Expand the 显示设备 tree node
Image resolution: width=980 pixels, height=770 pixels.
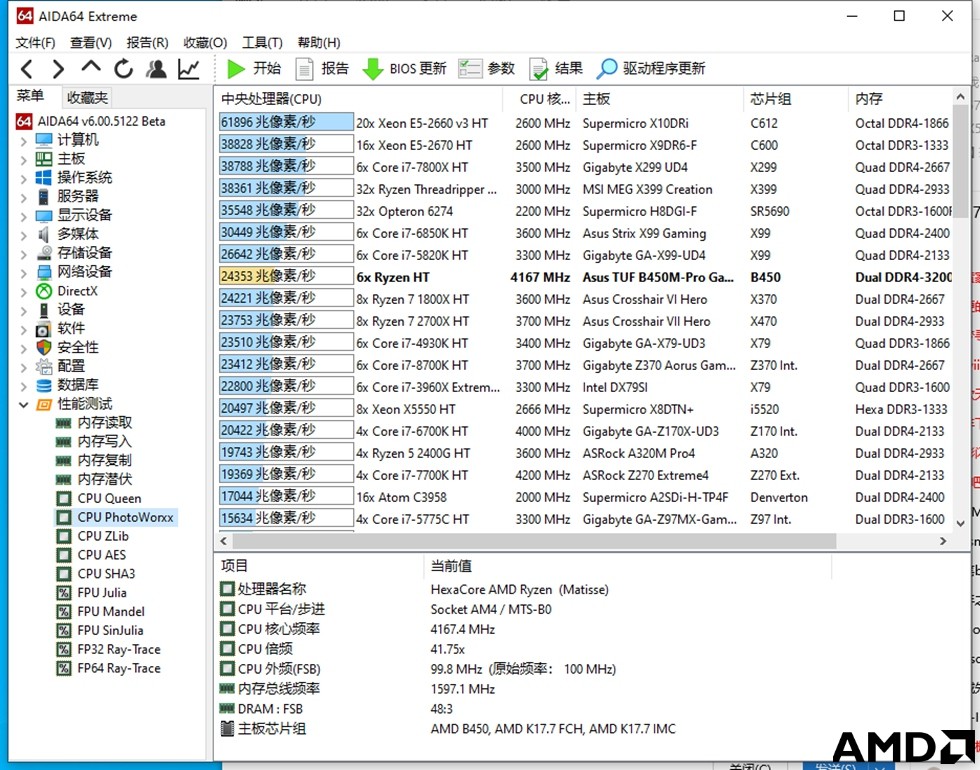pos(24,216)
